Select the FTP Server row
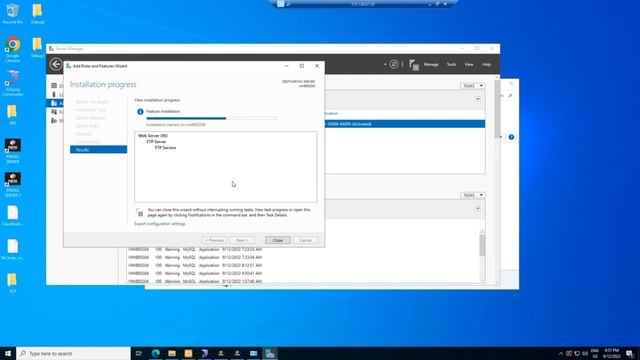This screenshot has height=360, width=640. pyautogui.click(x=156, y=142)
